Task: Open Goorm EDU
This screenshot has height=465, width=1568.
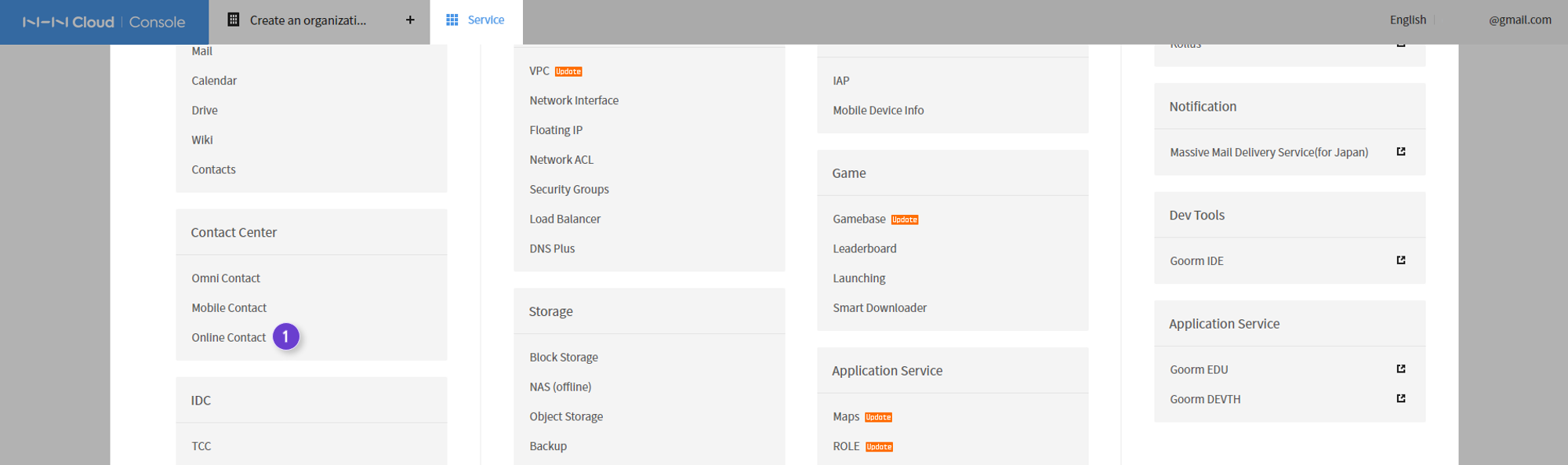Action: 1199,370
